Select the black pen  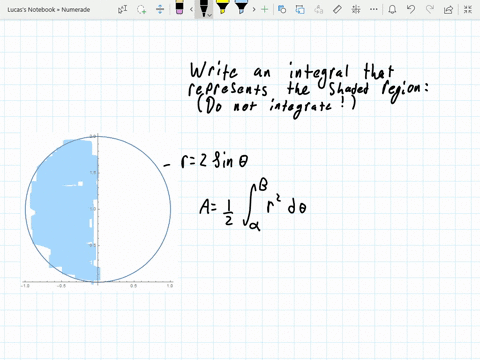[203, 8]
